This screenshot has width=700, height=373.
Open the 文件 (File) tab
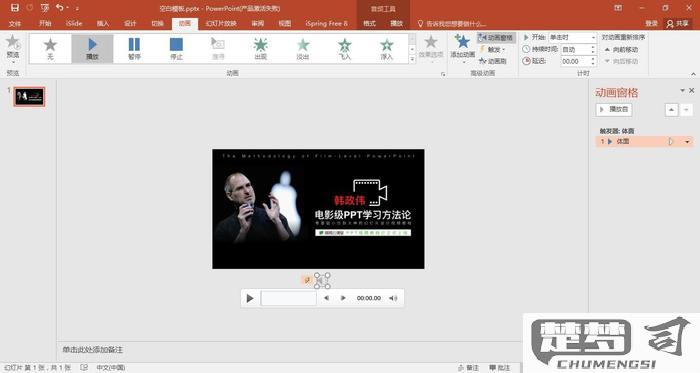coord(15,23)
